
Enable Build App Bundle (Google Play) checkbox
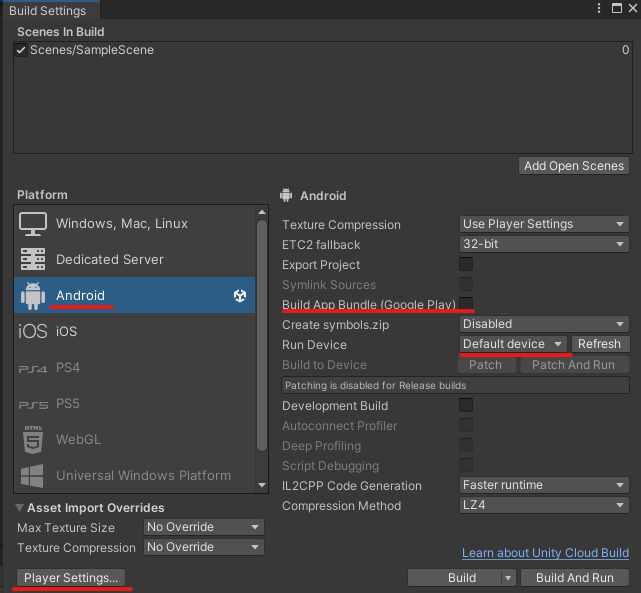[466, 304]
